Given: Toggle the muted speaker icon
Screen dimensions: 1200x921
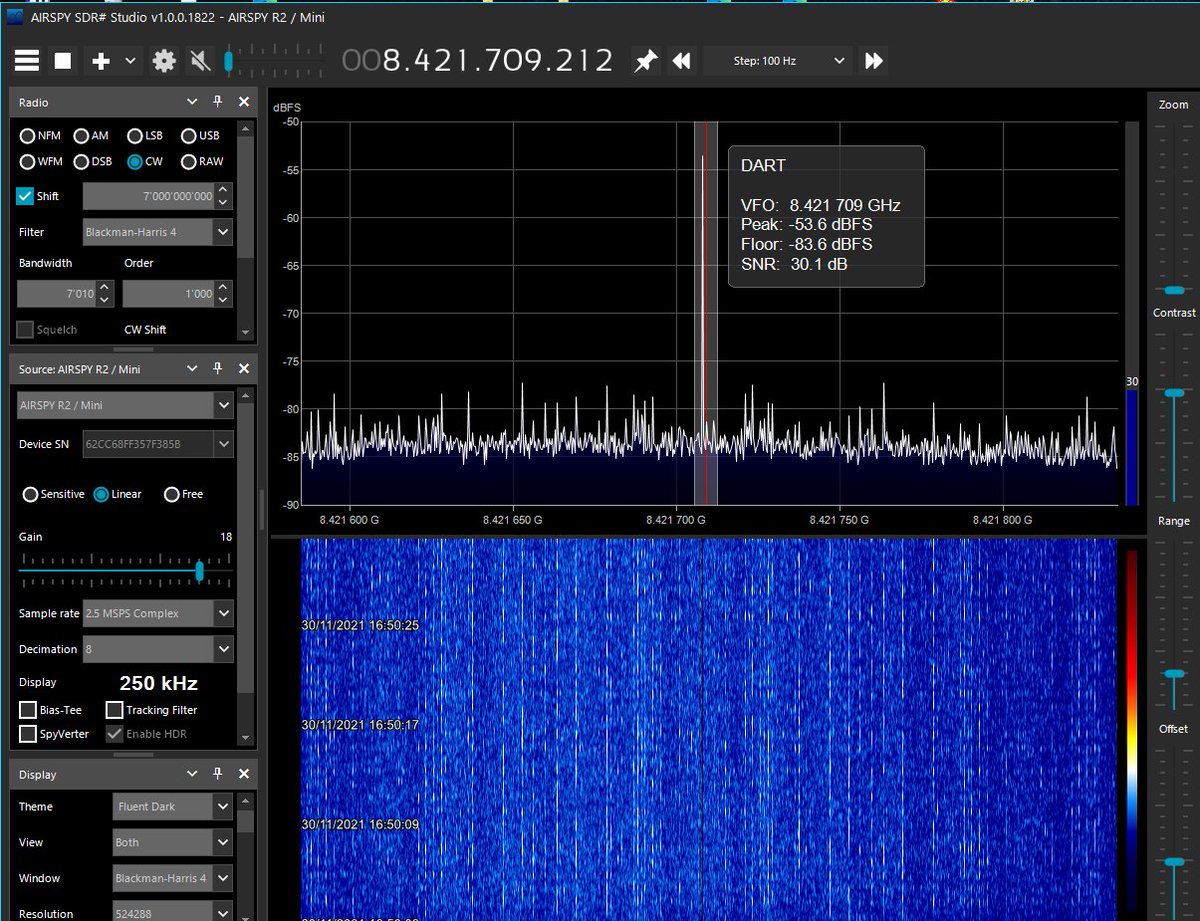Looking at the screenshot, I should click(200, 61).
